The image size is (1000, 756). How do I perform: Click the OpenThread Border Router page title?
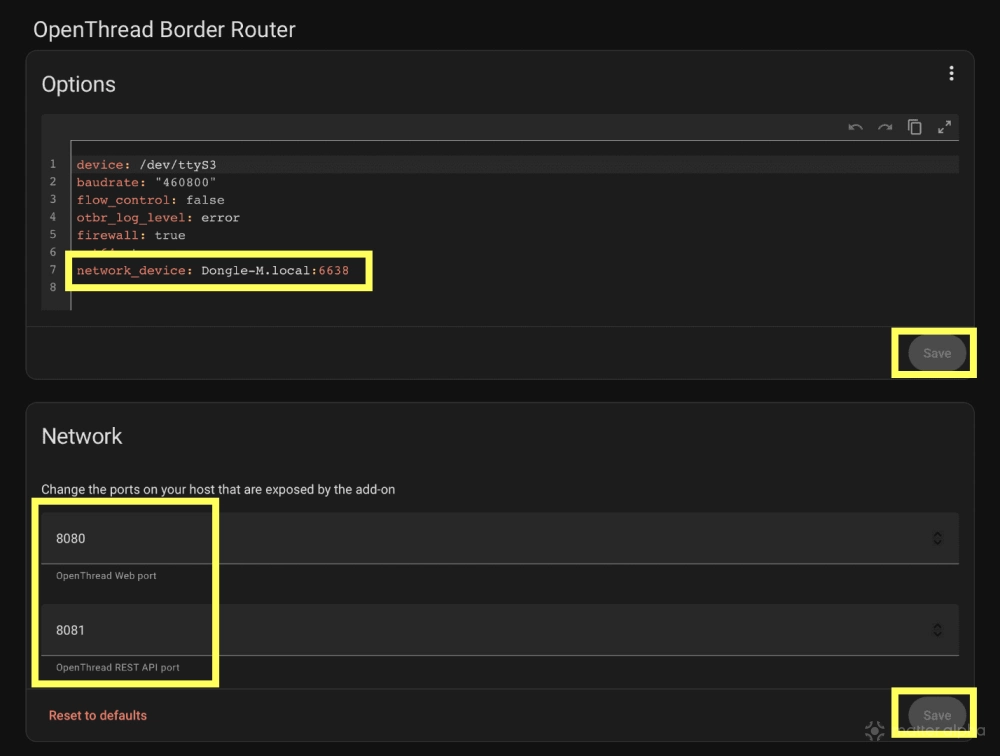point(164,29)
